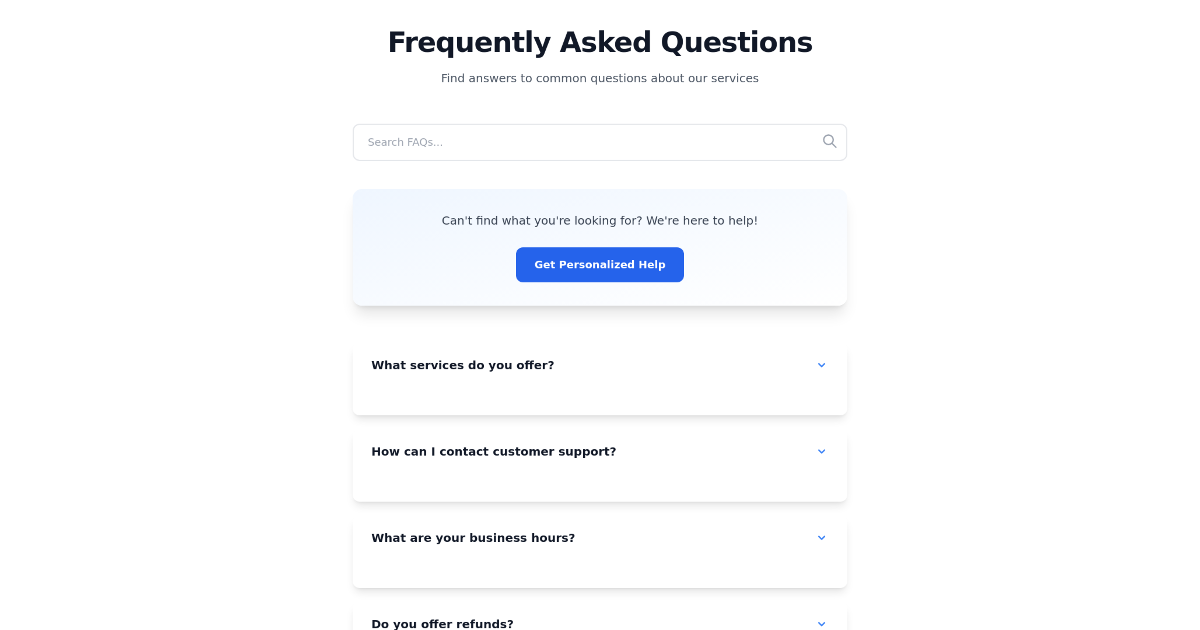Expand the customer support FAQ chevron
Viewport: 1200px width, 630px height.
click(x=821, y=451)
